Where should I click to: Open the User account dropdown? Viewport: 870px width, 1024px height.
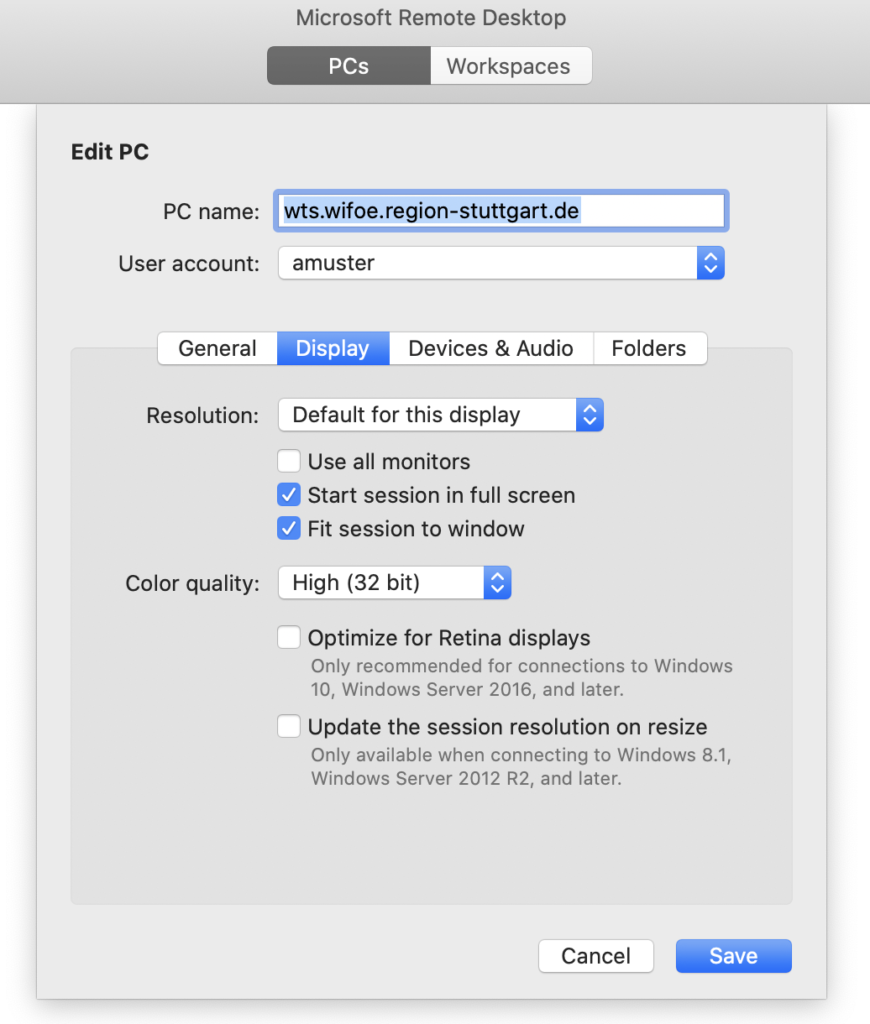(x=500, y=264)
